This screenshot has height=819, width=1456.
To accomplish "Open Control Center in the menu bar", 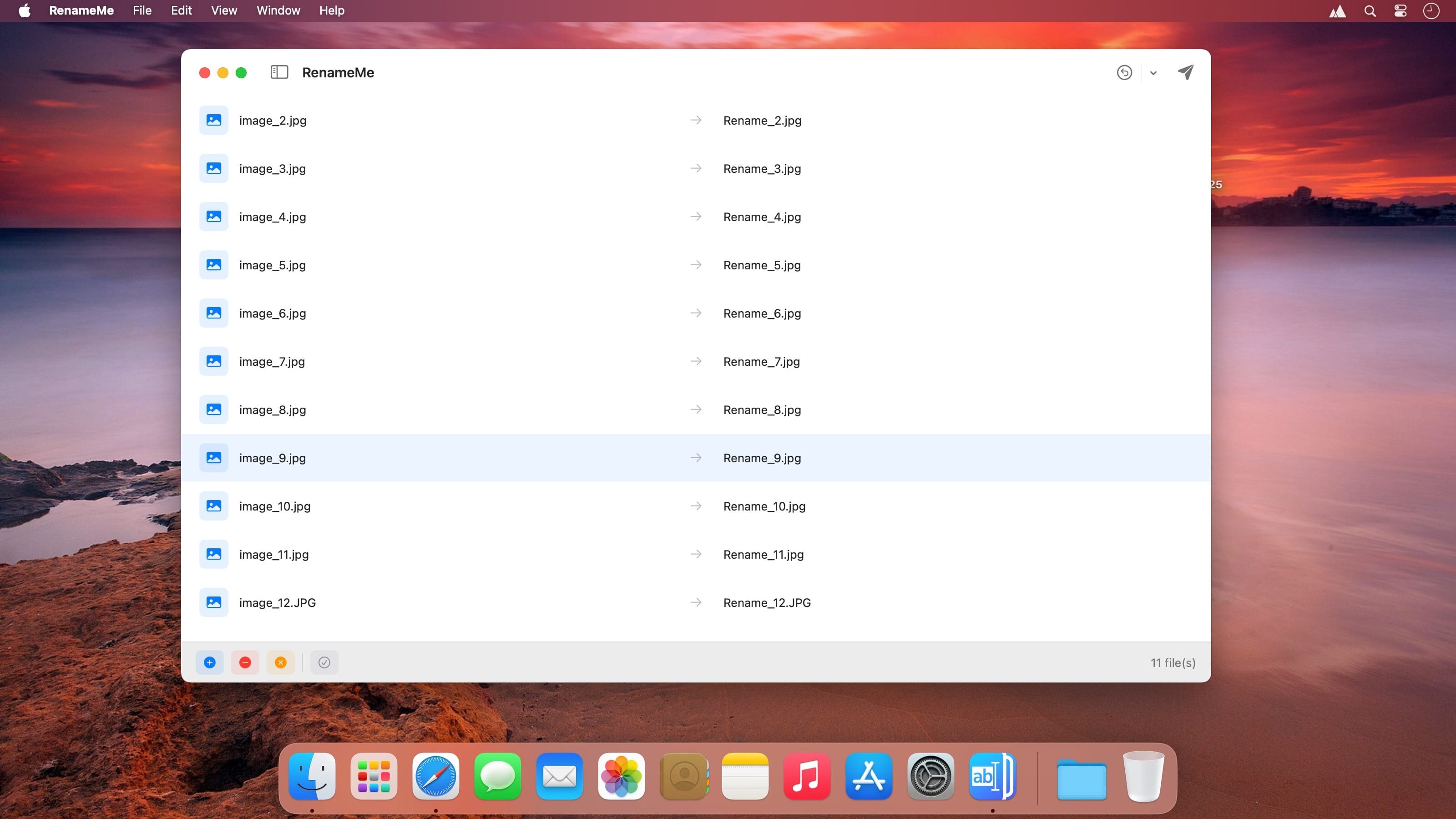I will [x=1400, y=11].
